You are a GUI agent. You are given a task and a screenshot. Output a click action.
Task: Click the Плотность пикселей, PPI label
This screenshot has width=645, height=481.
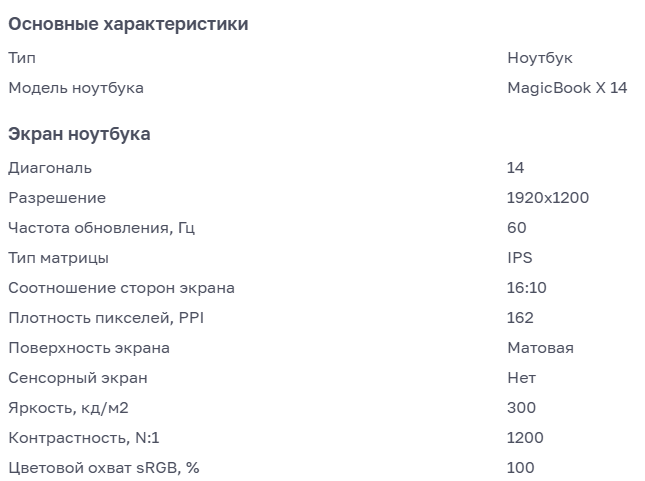point(106,318)
